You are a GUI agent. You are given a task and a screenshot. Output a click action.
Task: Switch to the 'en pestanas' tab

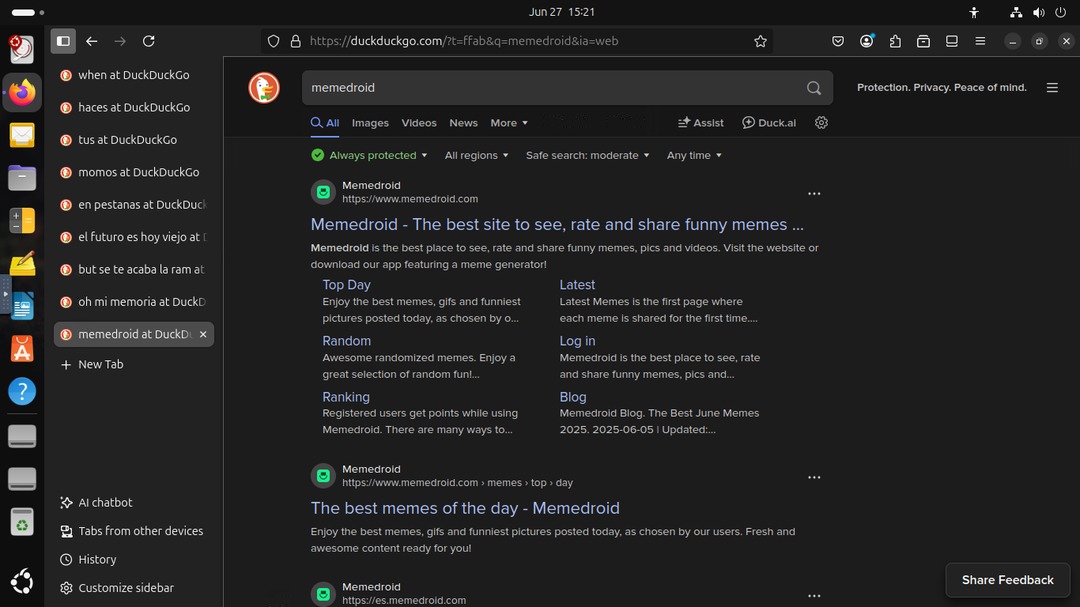[x=134, y=205]
